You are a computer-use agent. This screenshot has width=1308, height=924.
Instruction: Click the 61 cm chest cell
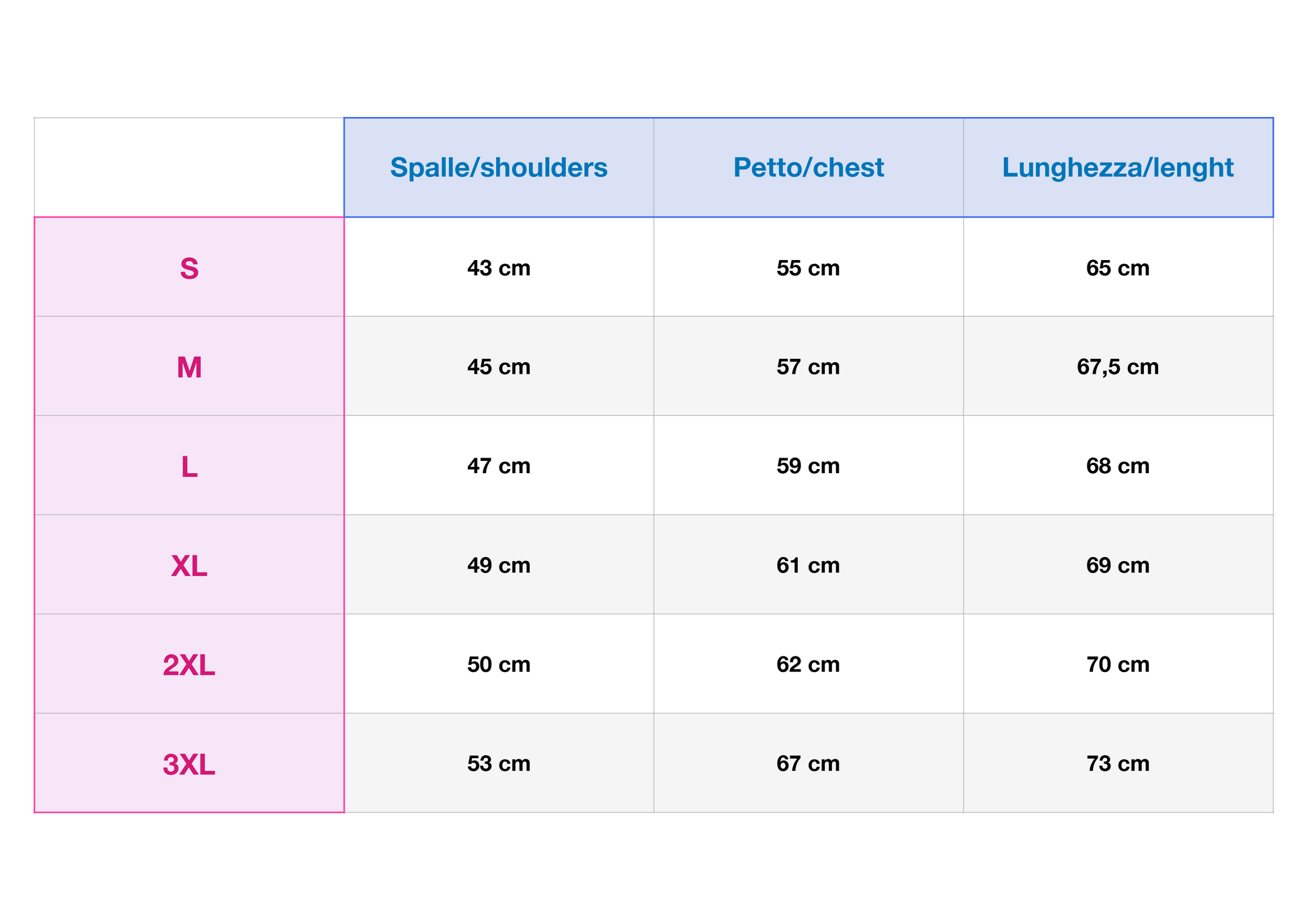(x=808, y=566)
